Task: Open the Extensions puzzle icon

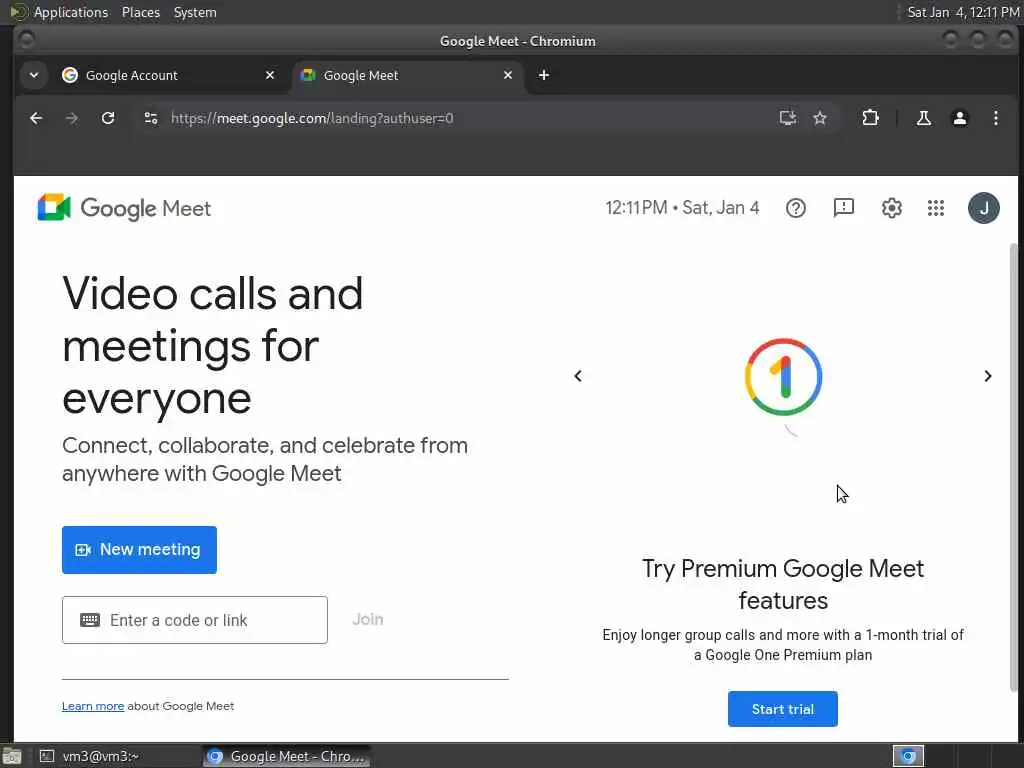Action: 870,118
